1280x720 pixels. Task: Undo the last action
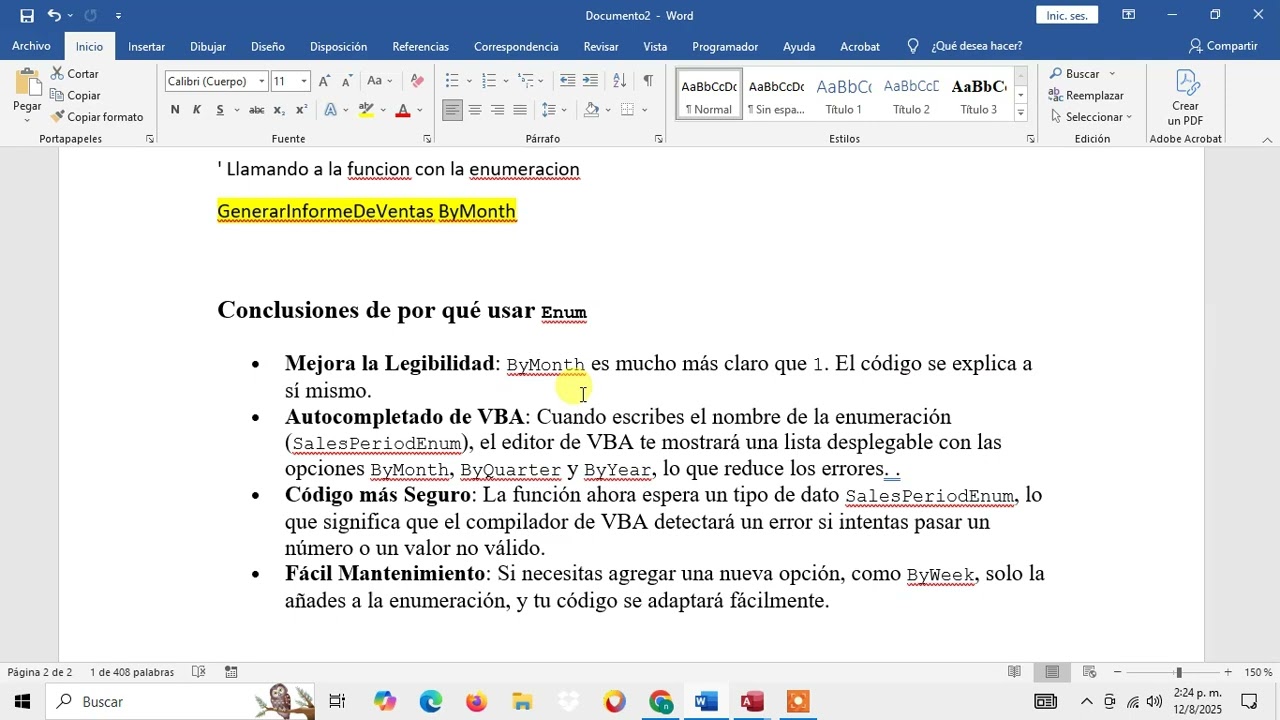(54, 15)
